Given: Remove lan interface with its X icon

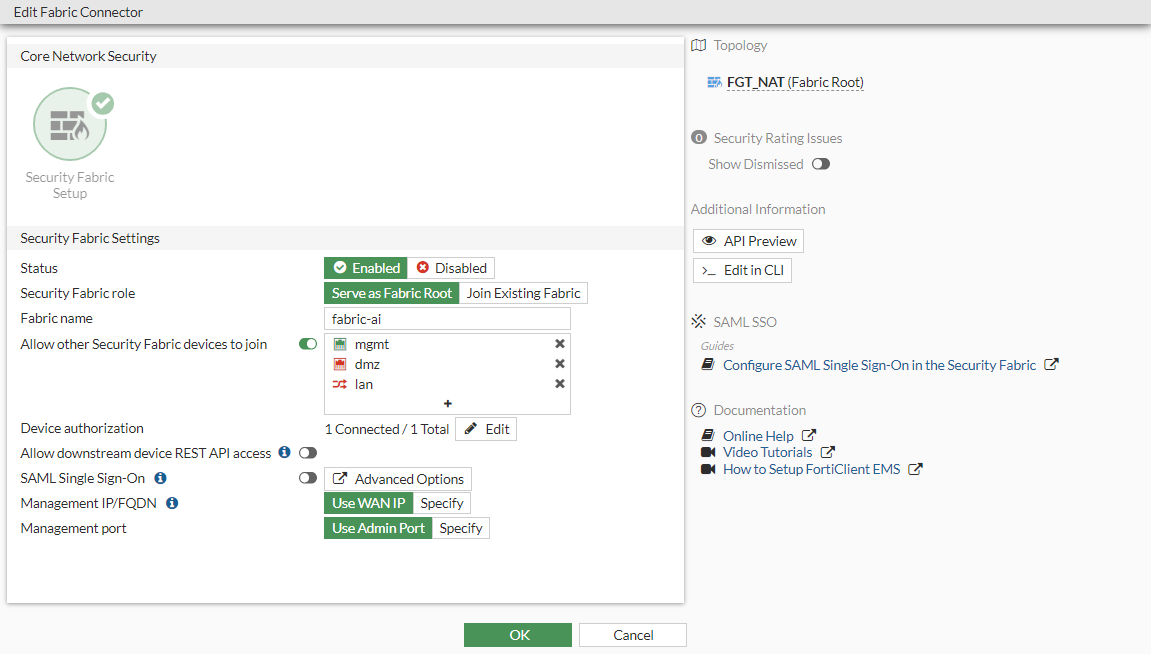Looking at the screenshot, I should pos(560,384).
